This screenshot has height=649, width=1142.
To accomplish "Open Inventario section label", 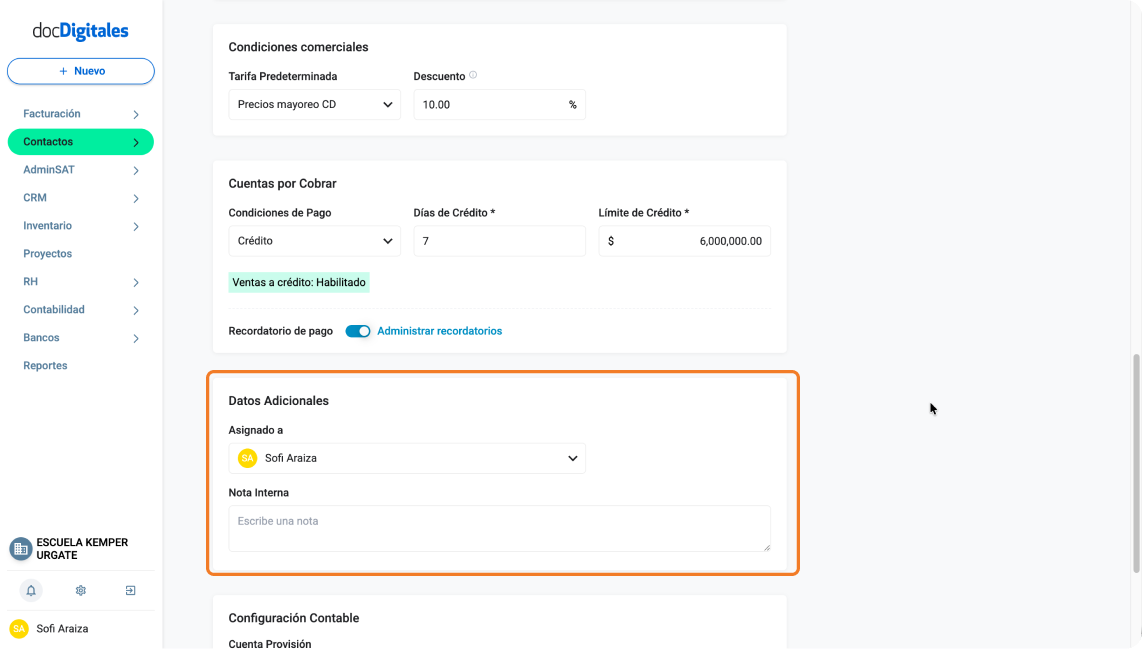I will 47,226.
